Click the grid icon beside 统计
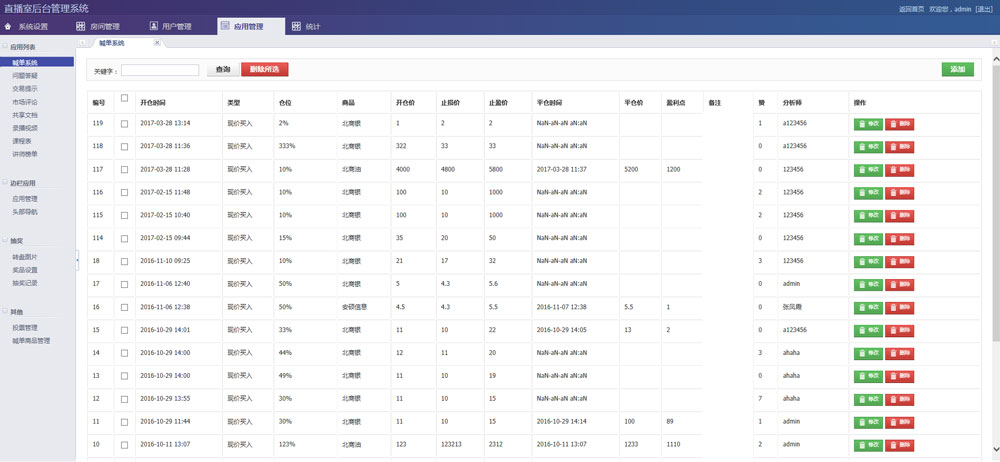 coord(297,27)
